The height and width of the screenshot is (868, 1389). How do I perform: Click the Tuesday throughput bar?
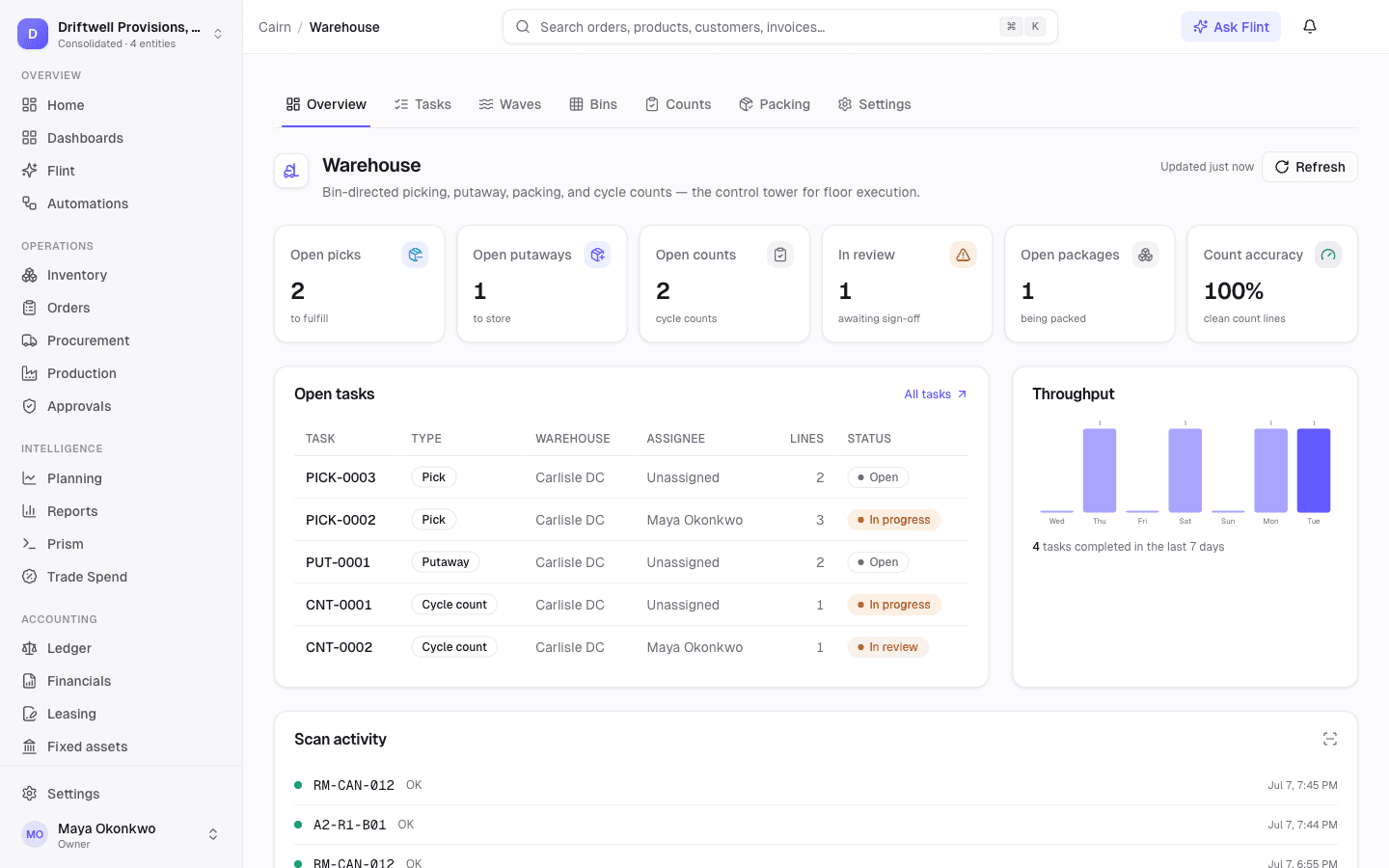tap(1314, 470)
